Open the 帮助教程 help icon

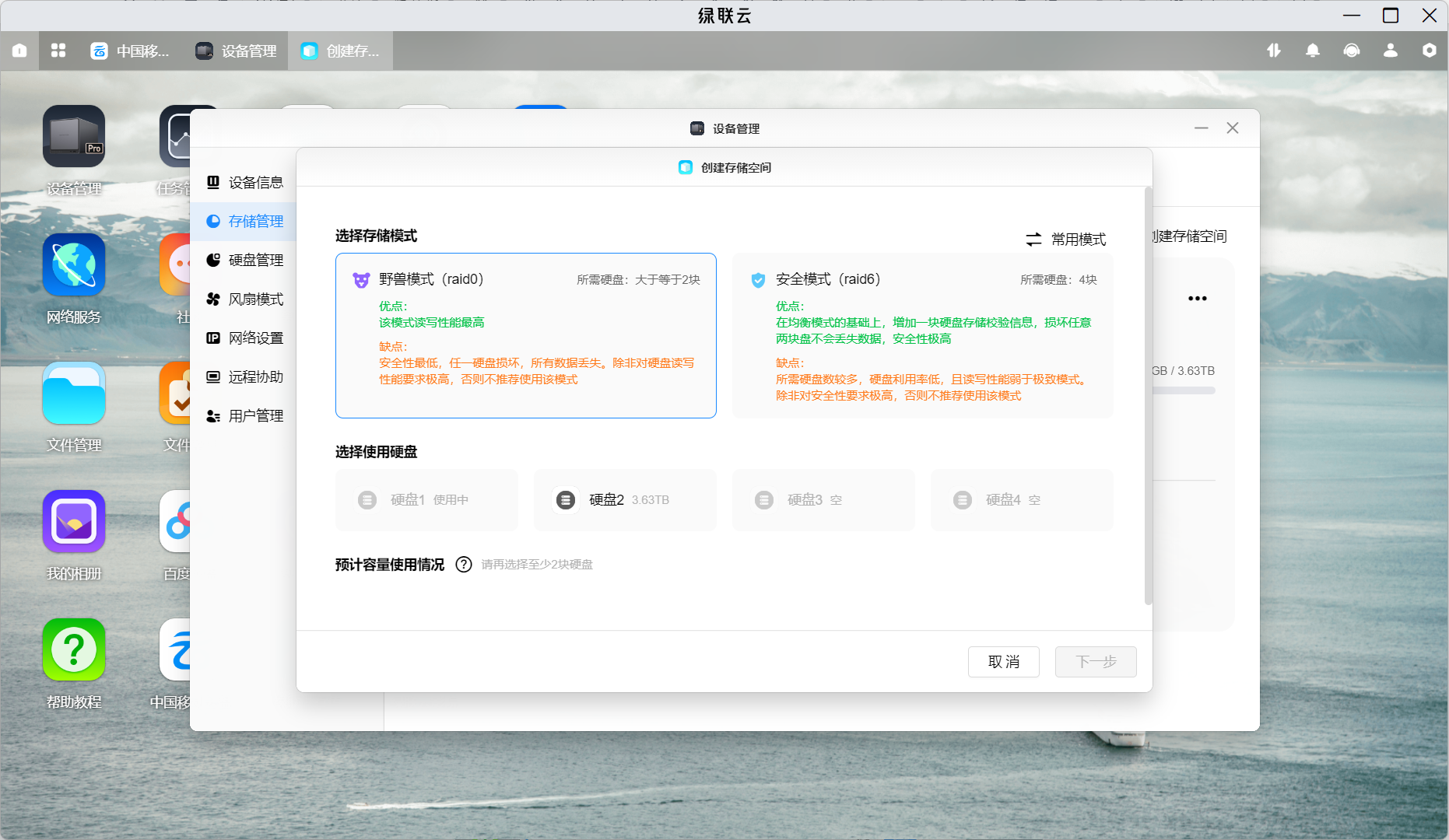tap(74, 649)
